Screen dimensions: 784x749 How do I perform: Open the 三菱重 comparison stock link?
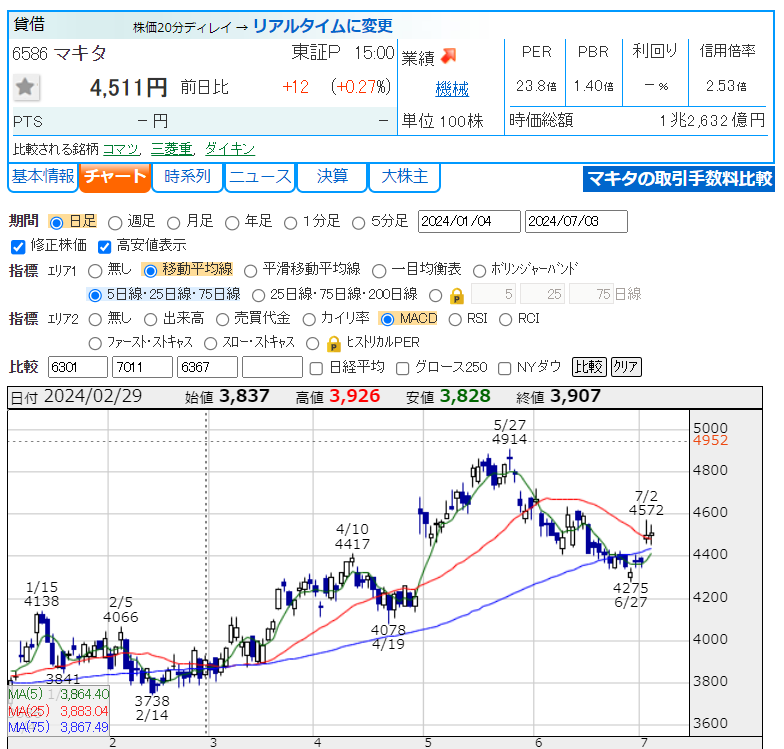[172, 149]
